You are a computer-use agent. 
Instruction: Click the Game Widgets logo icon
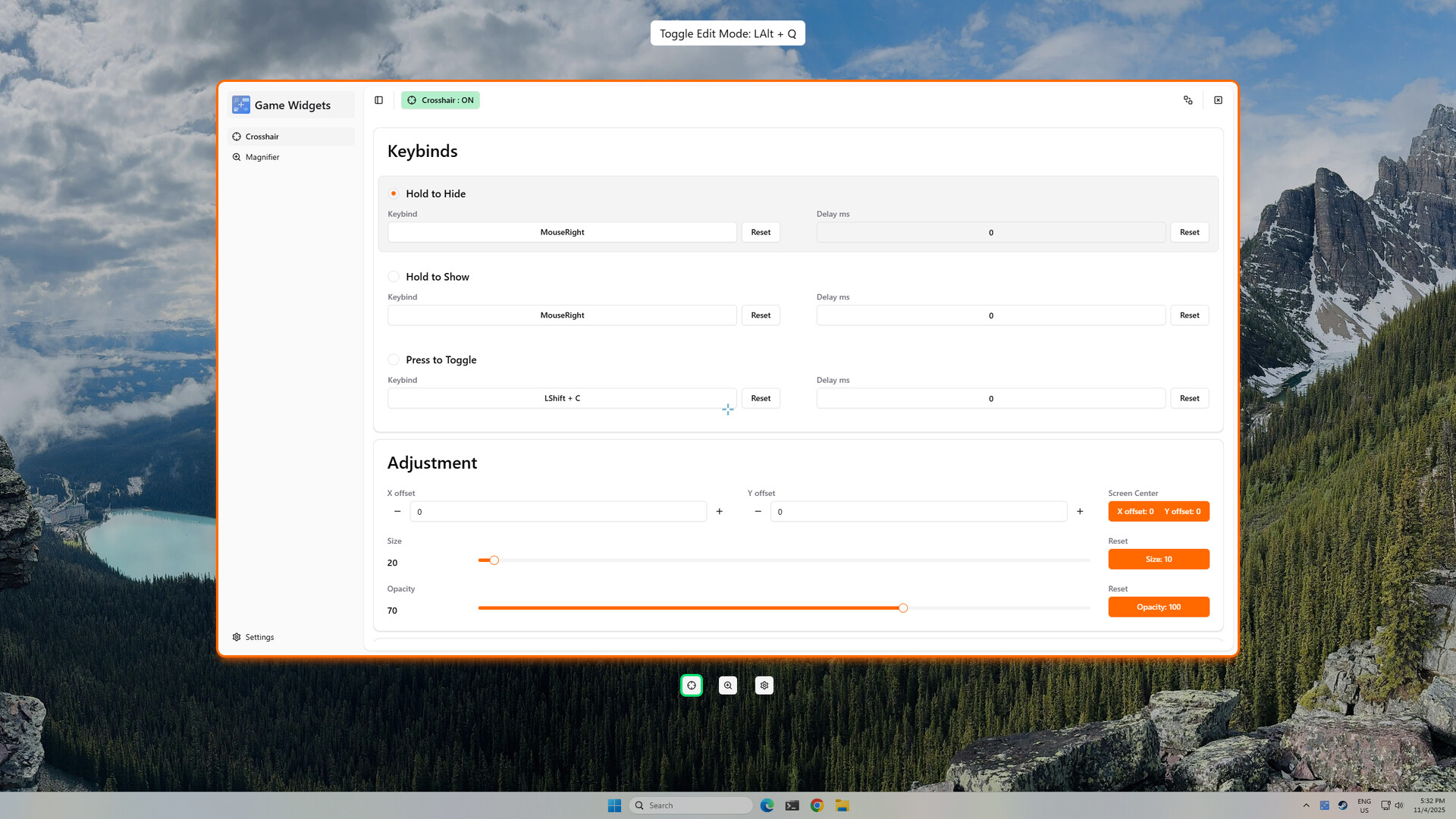click(240, 105)
